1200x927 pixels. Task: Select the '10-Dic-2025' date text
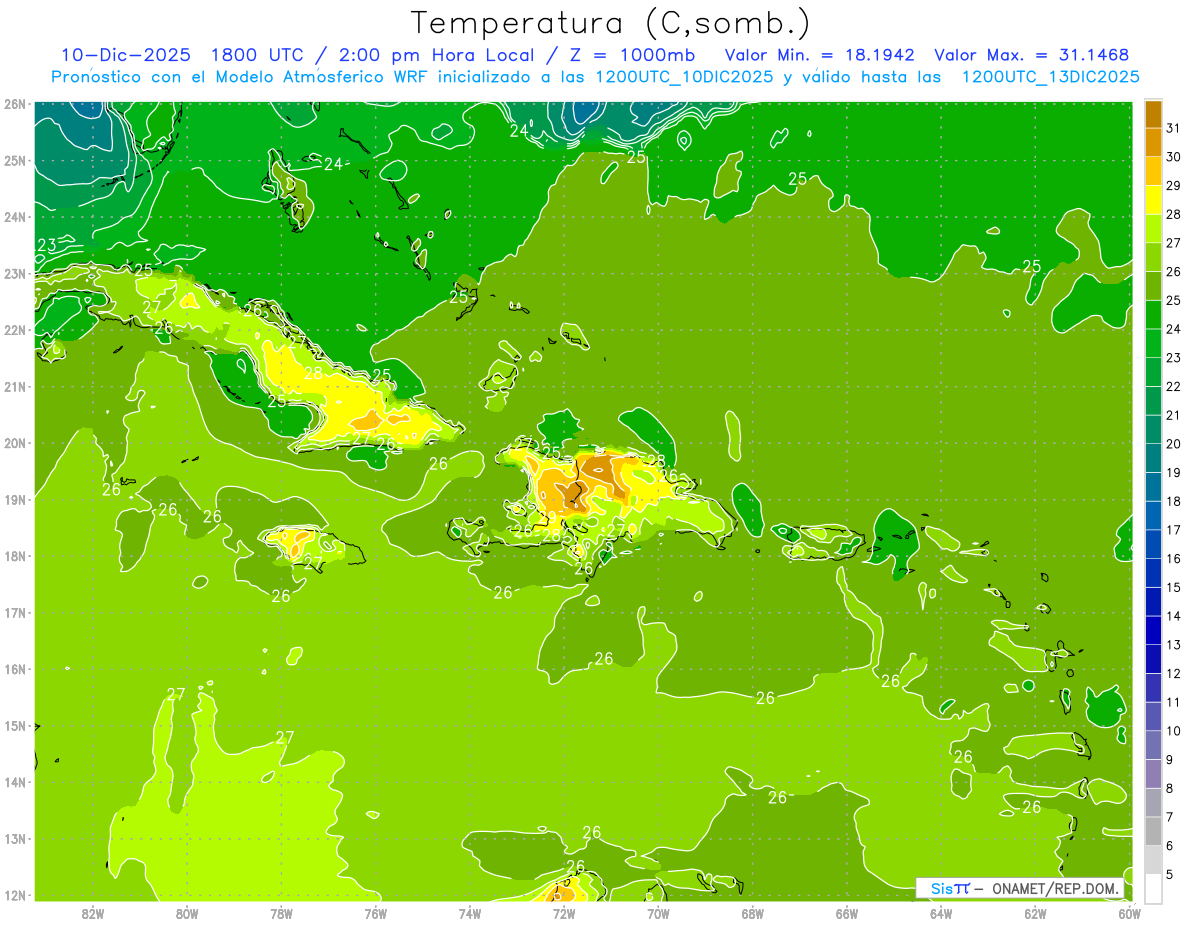(x=125, y=55)
